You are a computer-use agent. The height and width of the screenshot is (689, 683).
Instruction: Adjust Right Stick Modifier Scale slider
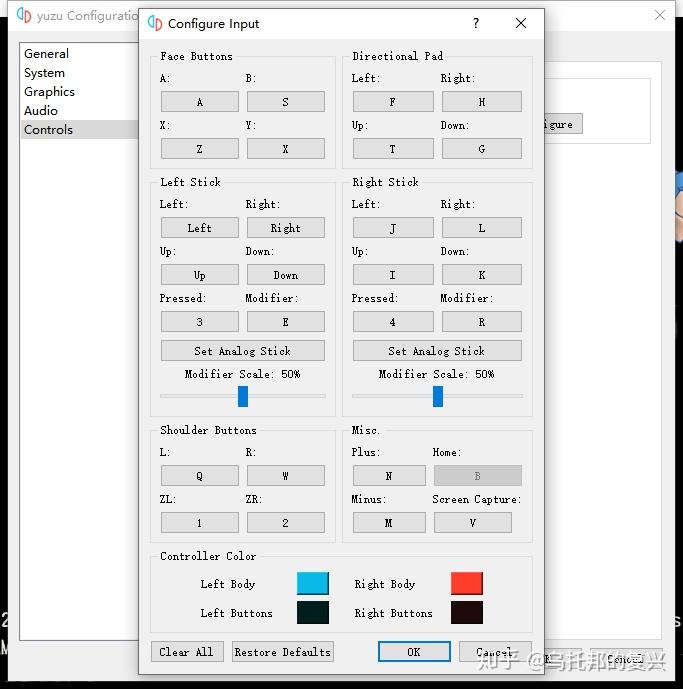[x=438, y=396]
